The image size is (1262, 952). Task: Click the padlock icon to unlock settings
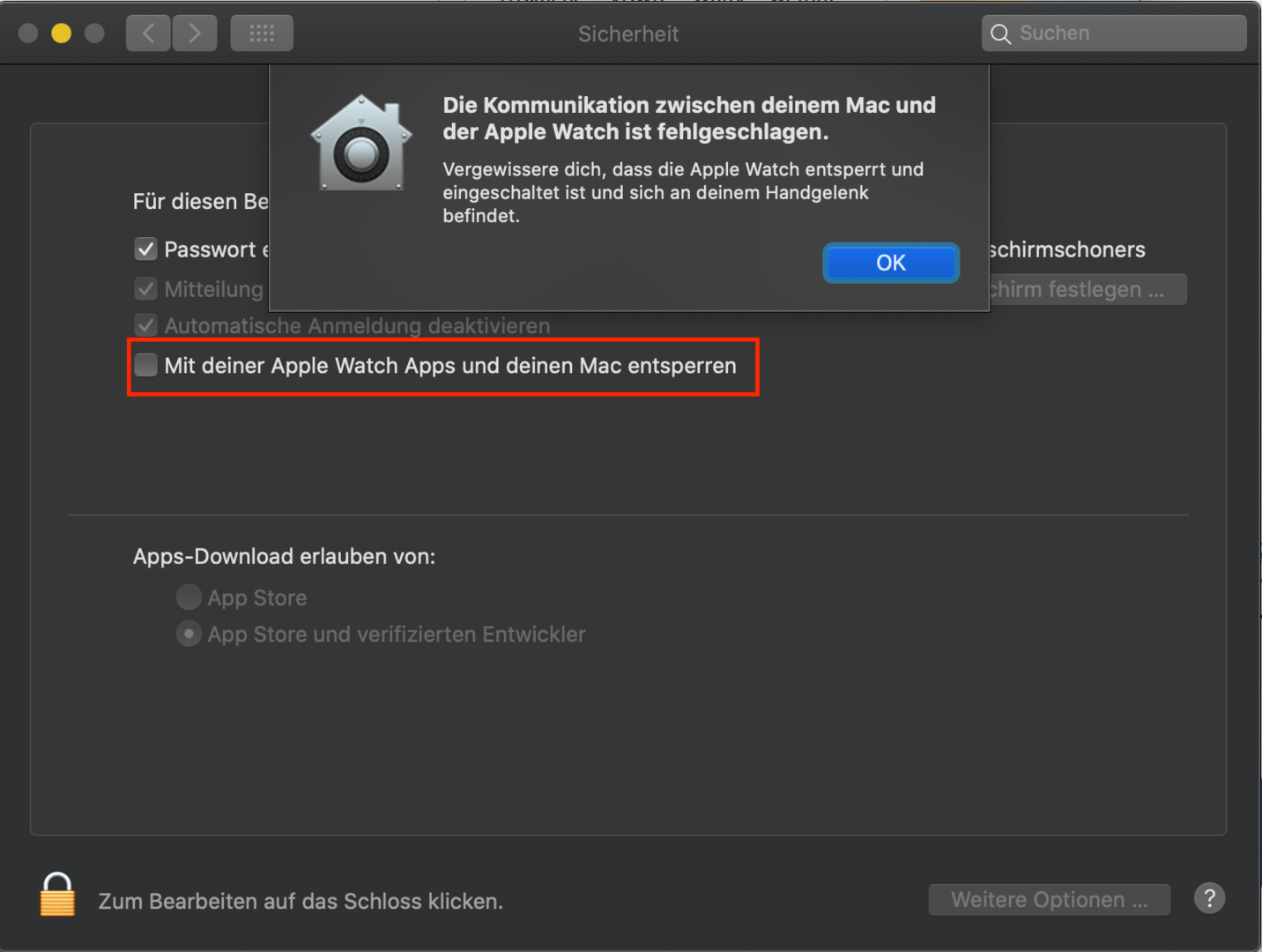click(x=58, y=895)
